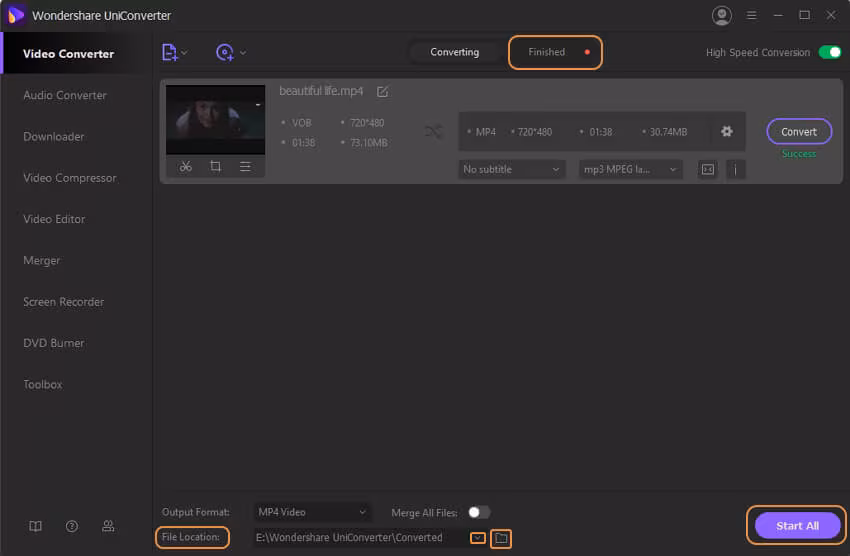850x556 pixels.
Task: Click the preview frame icon next to audio dropdown
Action: click(x=707, y=170)
